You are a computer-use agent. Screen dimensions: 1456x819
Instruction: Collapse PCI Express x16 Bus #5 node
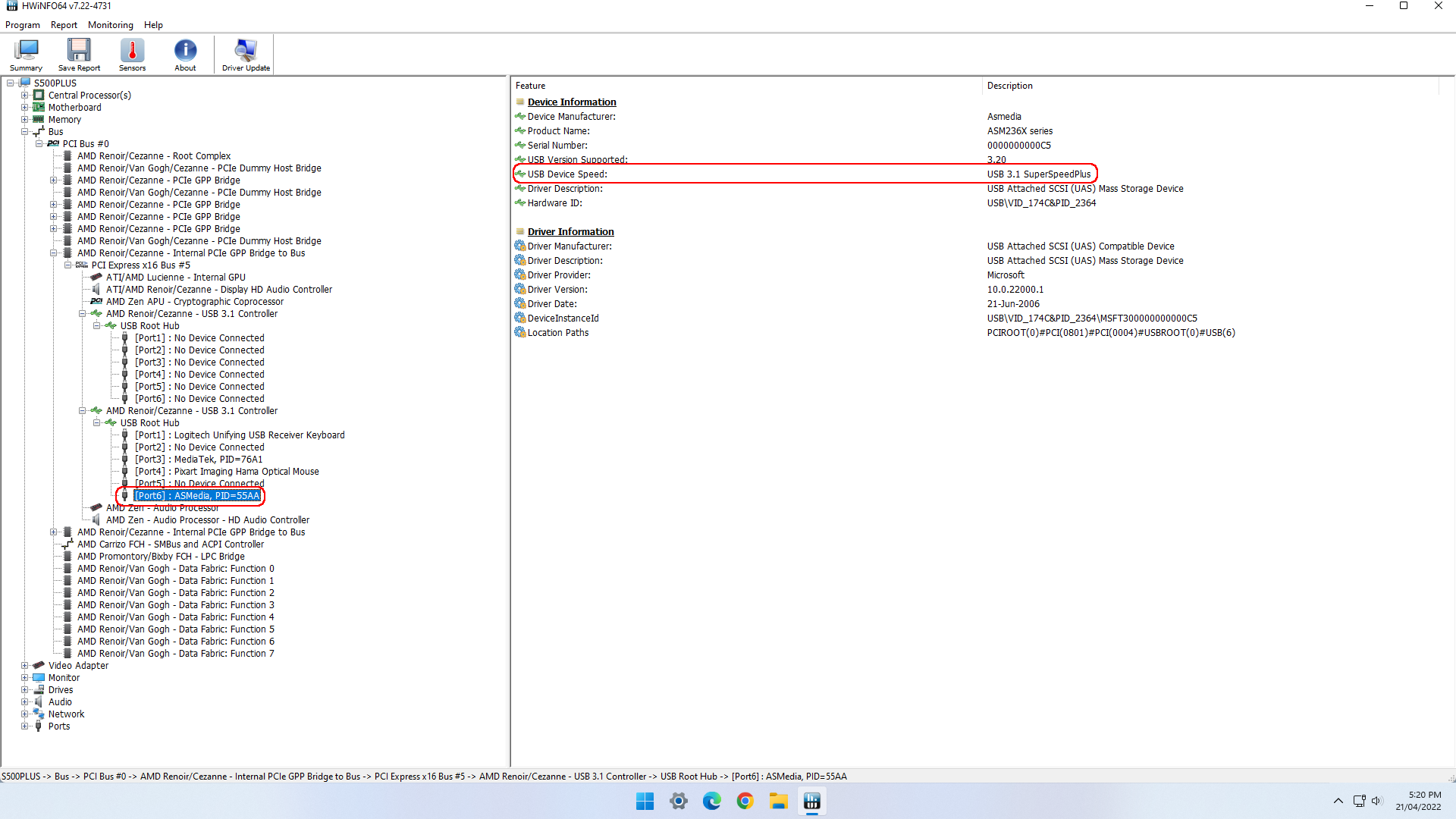coord(68,265)
